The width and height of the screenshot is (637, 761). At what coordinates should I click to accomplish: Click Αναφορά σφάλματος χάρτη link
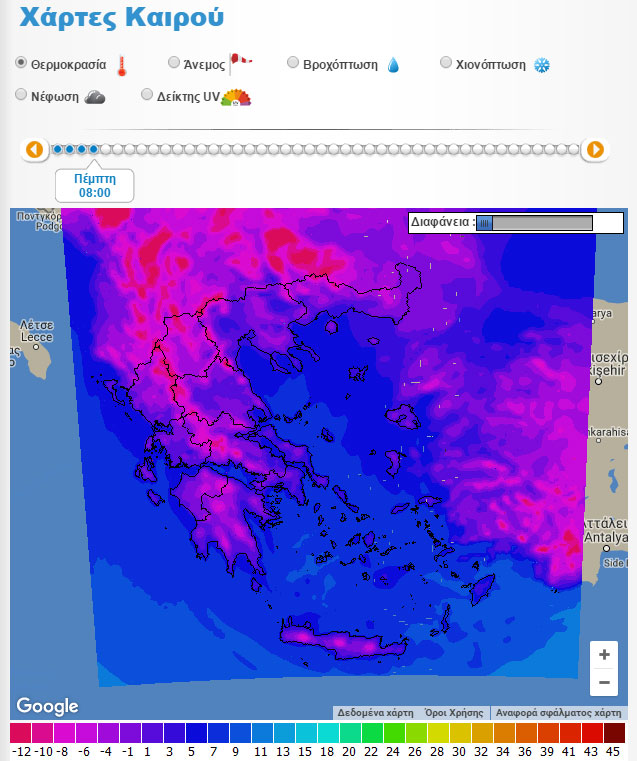click(x=558, y=713)
